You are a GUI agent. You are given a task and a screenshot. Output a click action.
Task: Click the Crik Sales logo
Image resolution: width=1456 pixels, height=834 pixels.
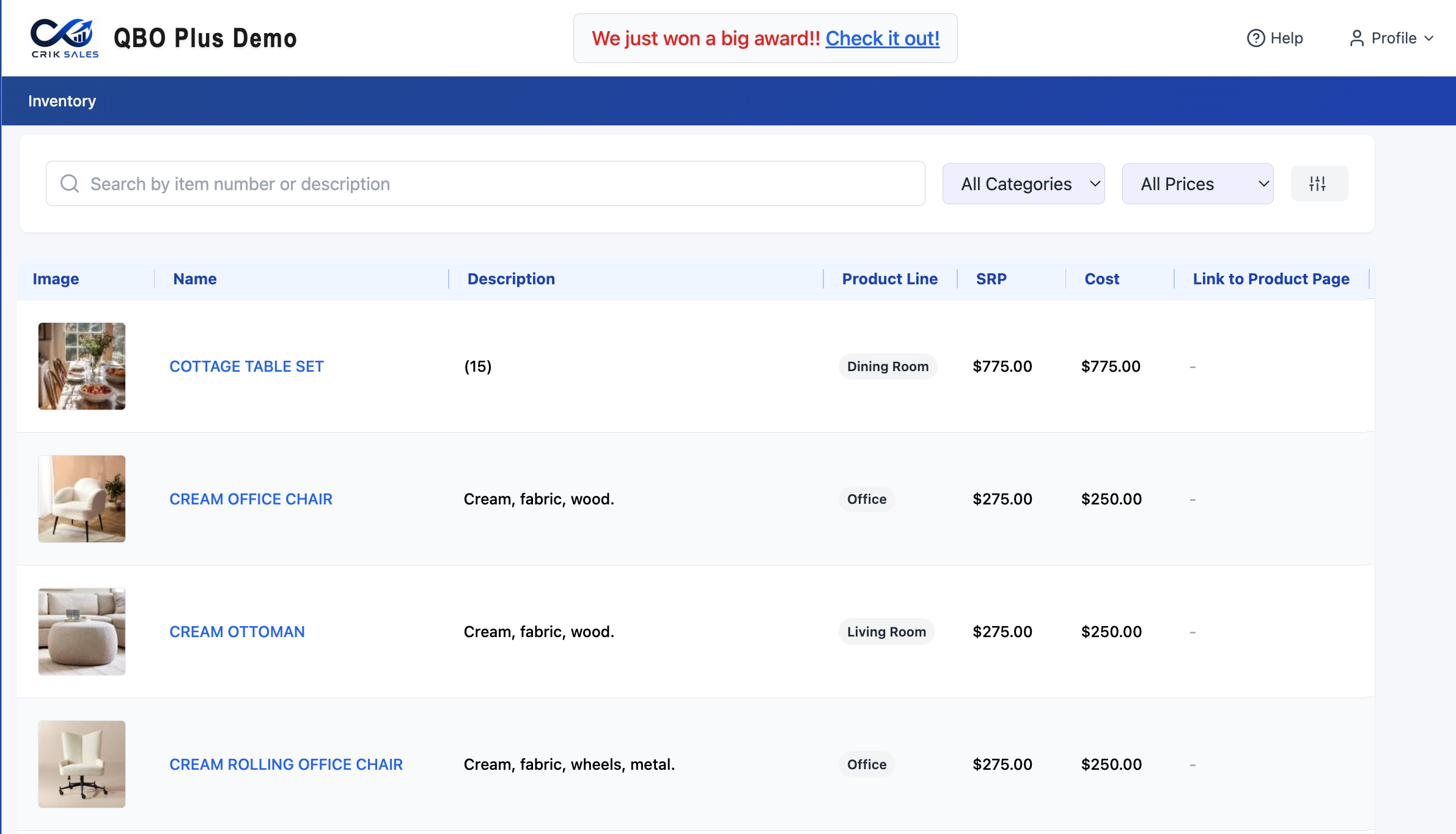pos(64,38)
